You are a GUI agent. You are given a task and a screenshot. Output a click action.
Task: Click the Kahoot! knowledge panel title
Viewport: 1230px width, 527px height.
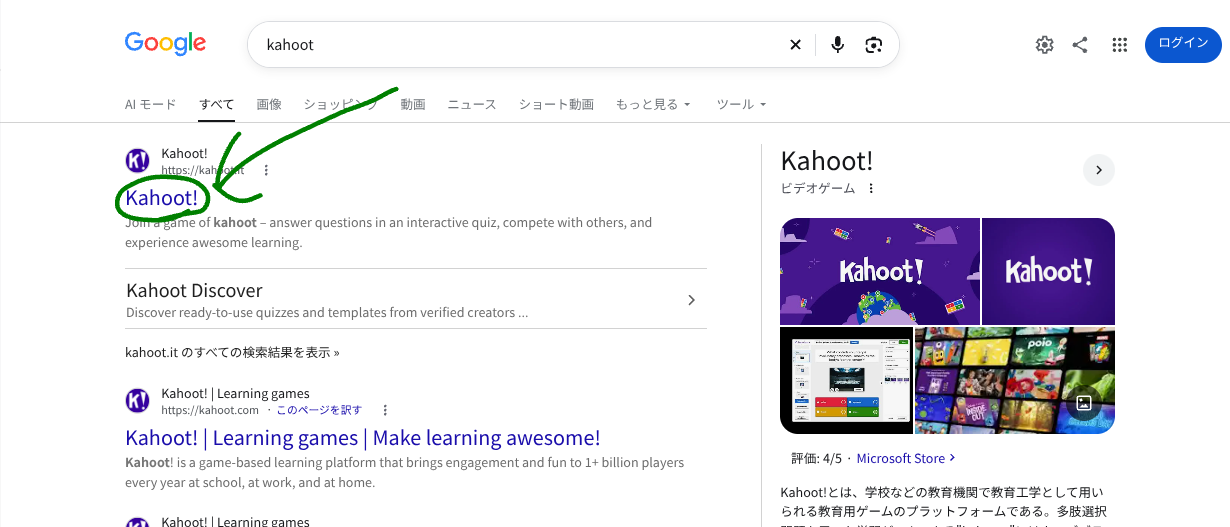[x=827, y=161]
